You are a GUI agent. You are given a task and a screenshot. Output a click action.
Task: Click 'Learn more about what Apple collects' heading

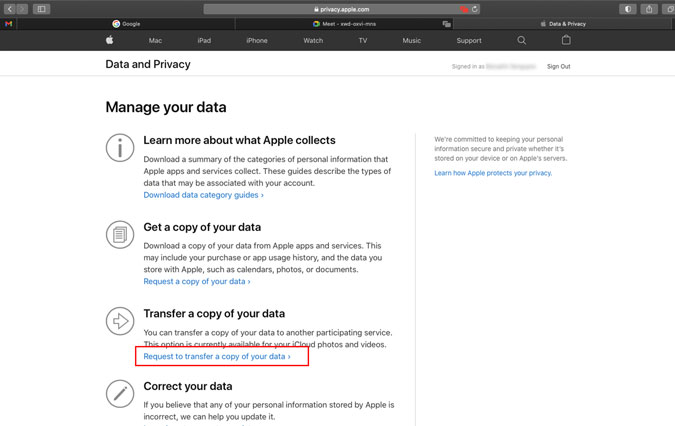[239, 140]
